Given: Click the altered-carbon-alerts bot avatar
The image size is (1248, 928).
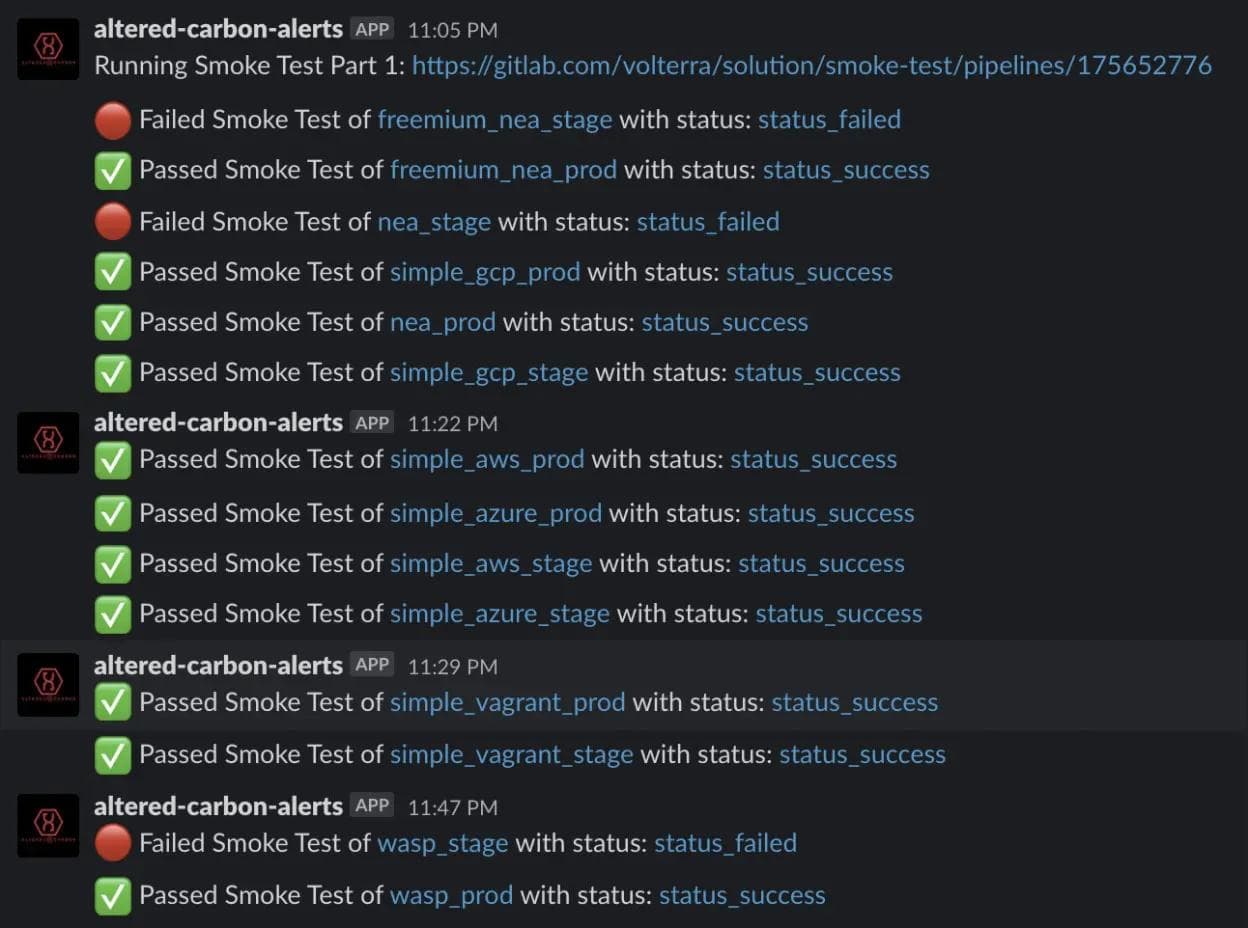Looking at the screenshot, I should coord(47,48).
